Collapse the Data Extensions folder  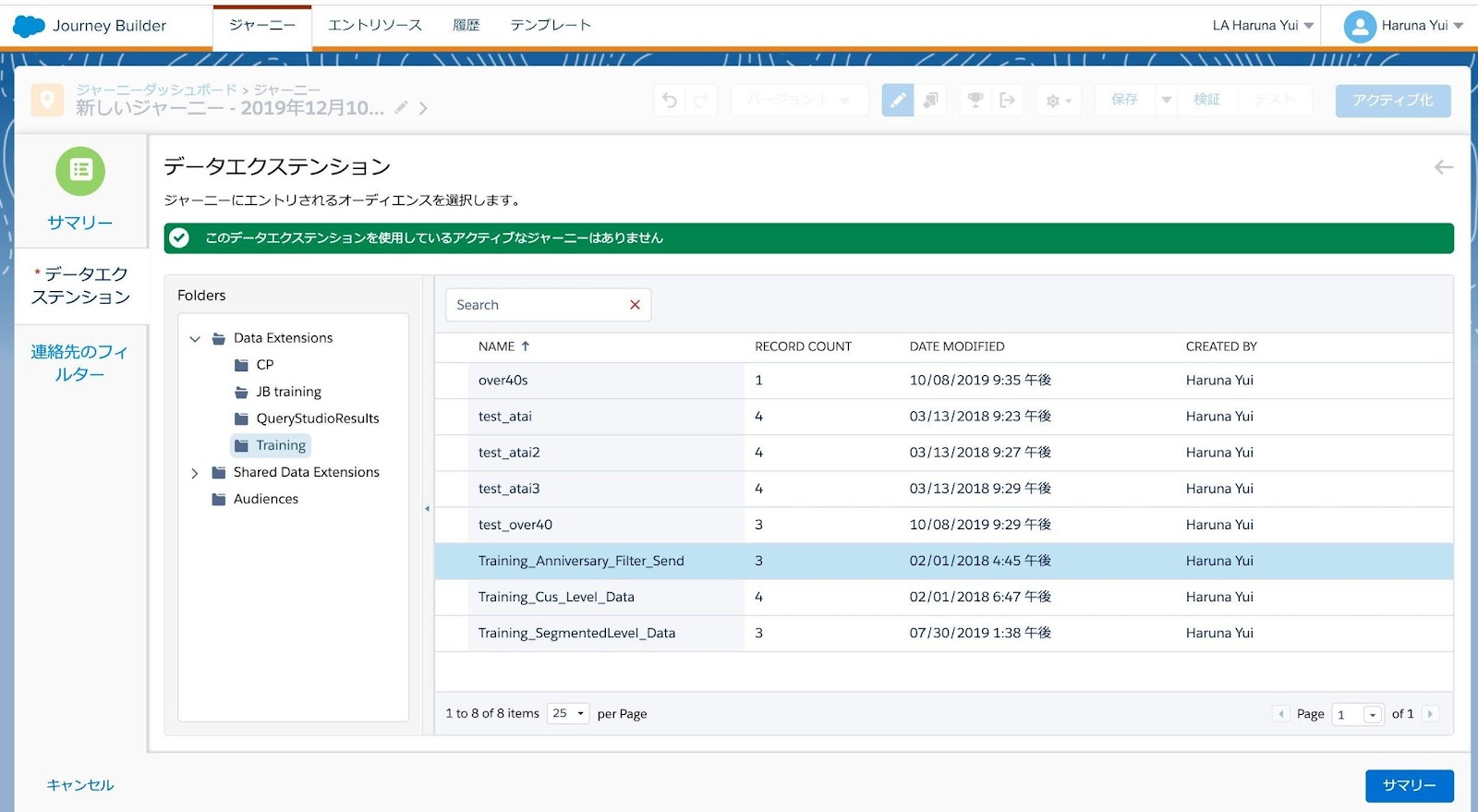(195, 339)
